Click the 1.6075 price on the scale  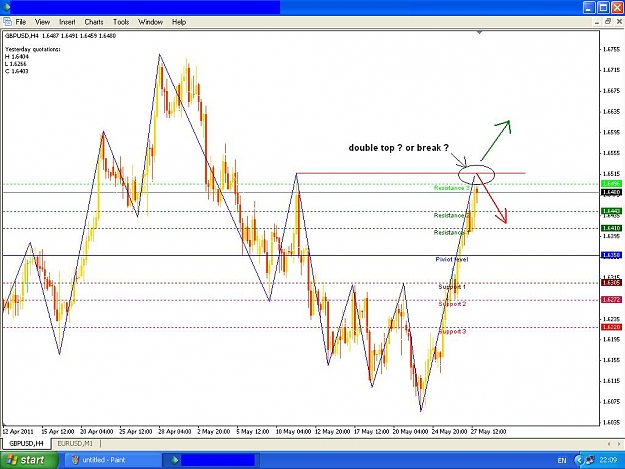pos(611,402)
